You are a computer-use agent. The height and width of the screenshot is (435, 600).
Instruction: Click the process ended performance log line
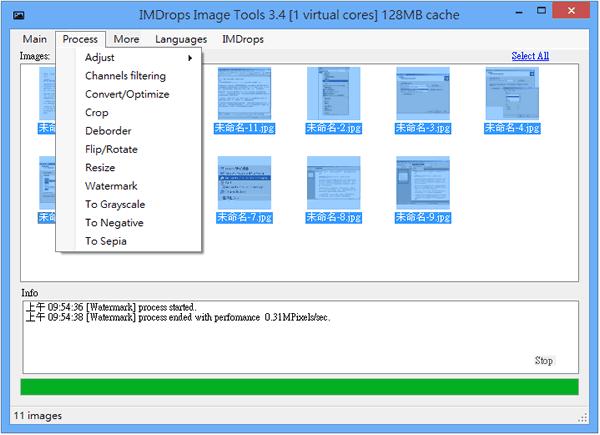pos(178,317)
